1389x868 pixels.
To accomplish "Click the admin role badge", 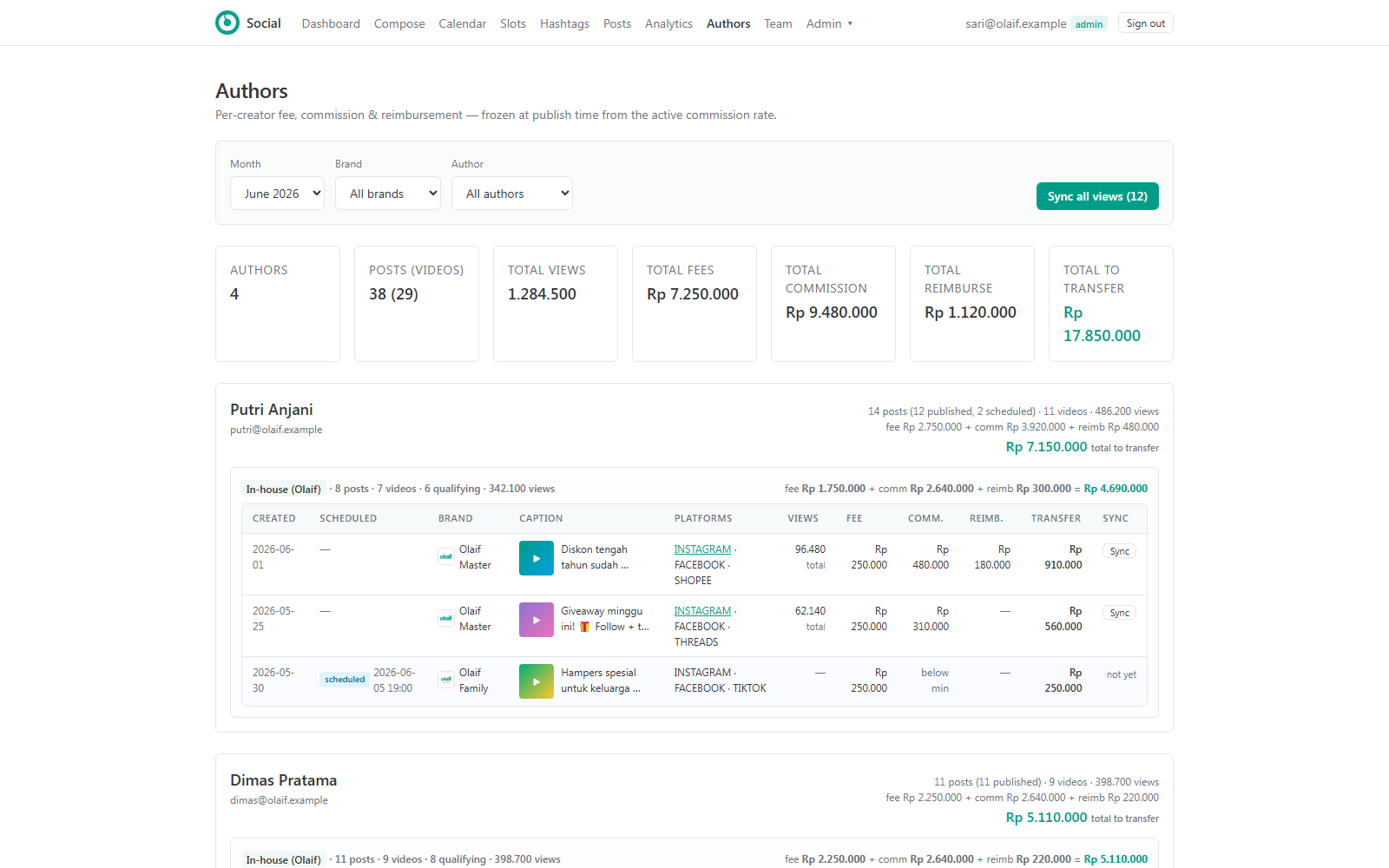I will coord(1089,24).
